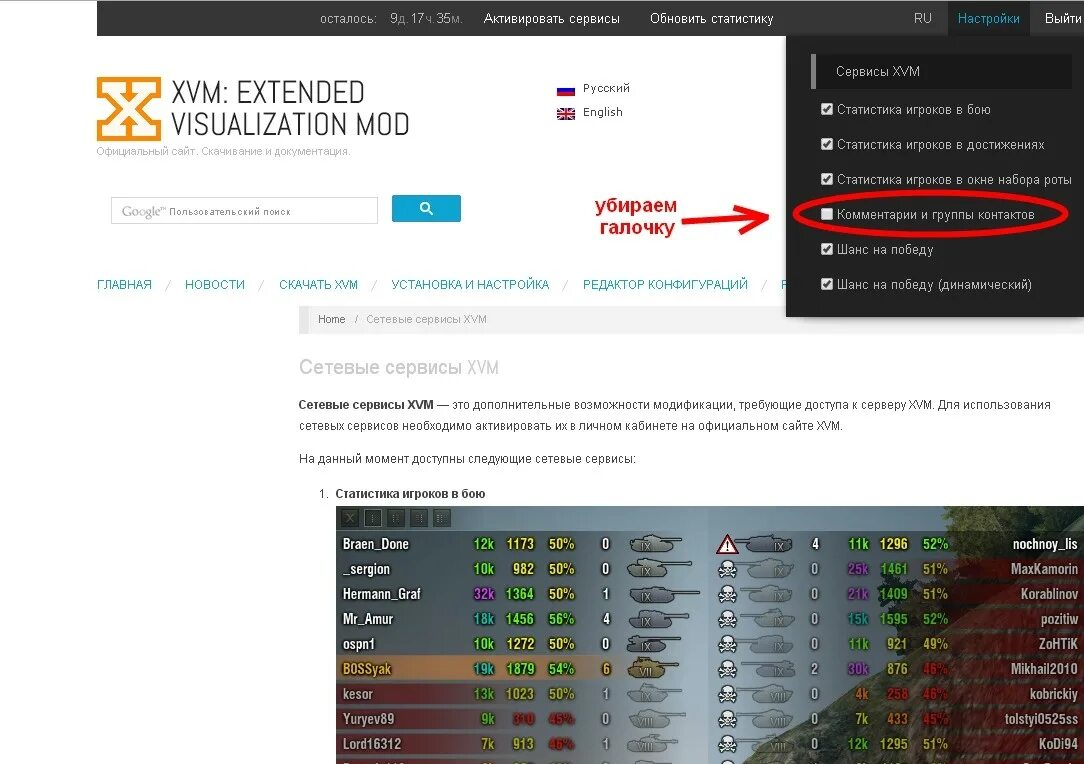The image size is (1084, 764).
Task: Click 'Обновить статистику' in top bar
Action: [x=711, y=19]
